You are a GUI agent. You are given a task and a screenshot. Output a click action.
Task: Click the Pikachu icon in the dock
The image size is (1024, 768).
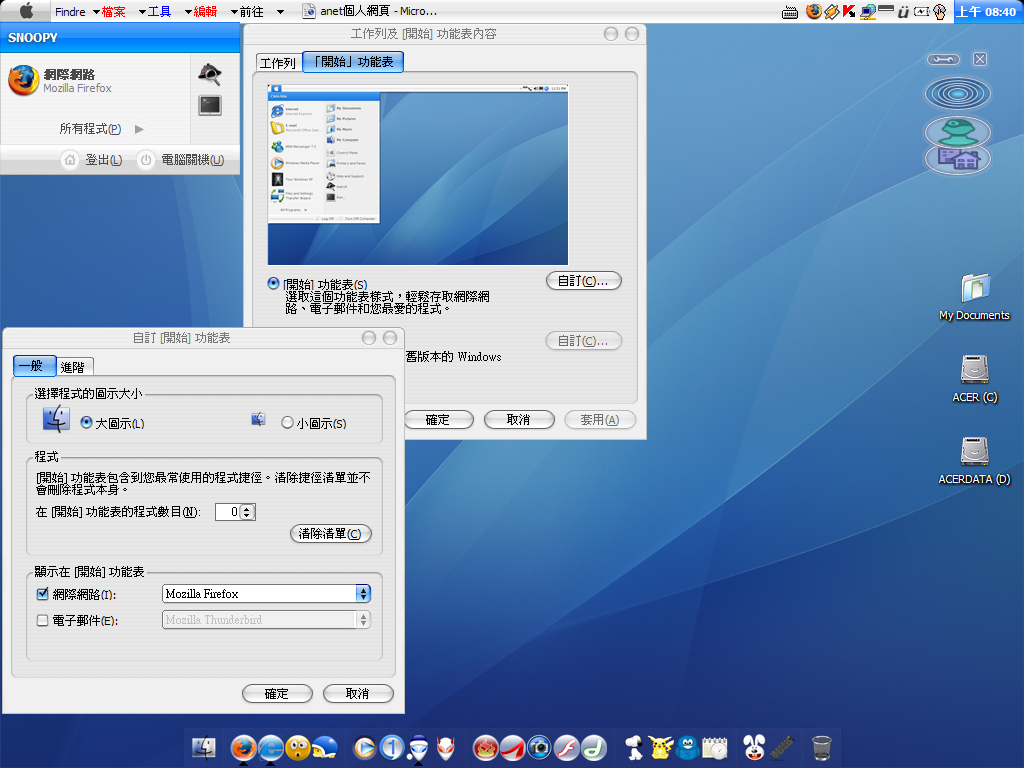[x=660, y=746]
